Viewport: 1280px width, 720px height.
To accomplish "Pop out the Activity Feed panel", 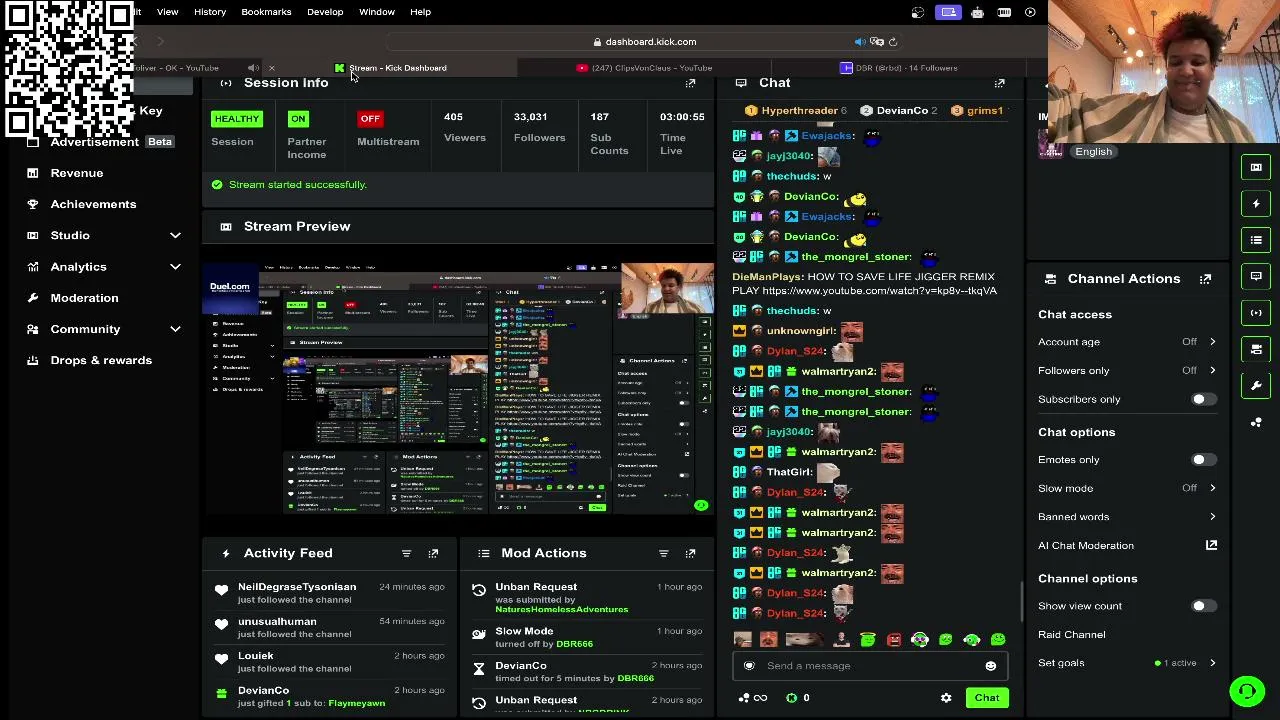I will tap(433, 553).
